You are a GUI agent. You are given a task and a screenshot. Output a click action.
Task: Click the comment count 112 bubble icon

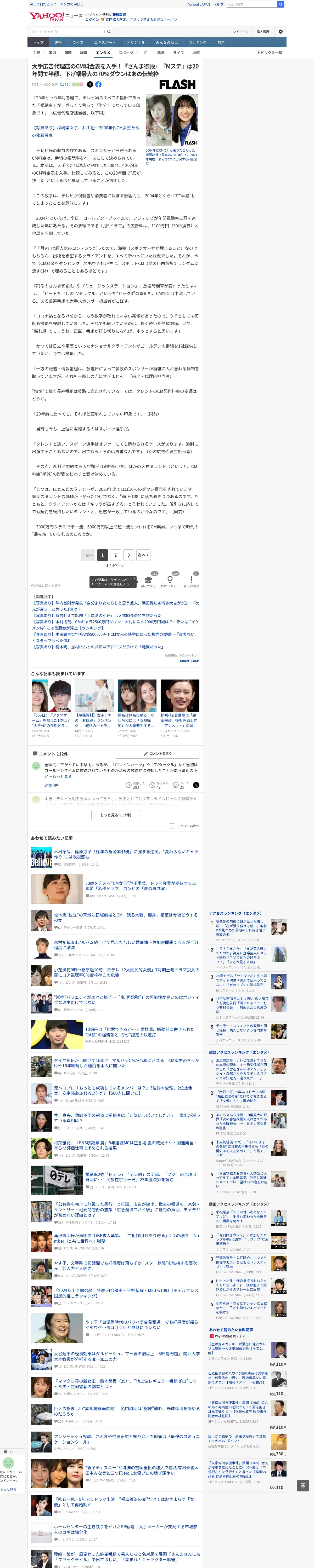[x=65, y=85]
